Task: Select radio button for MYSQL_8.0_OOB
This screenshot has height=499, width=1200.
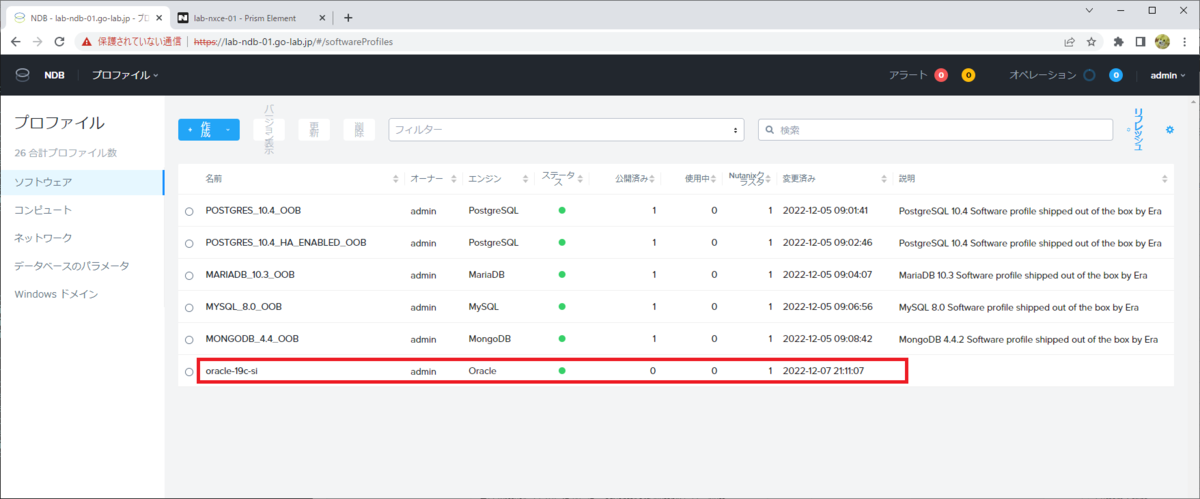Action: tap(189, 308)
